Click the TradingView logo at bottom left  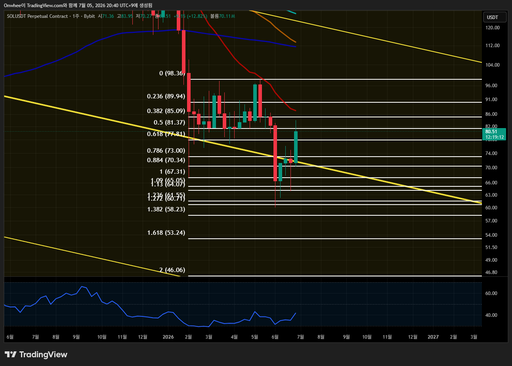coord(36,354)
